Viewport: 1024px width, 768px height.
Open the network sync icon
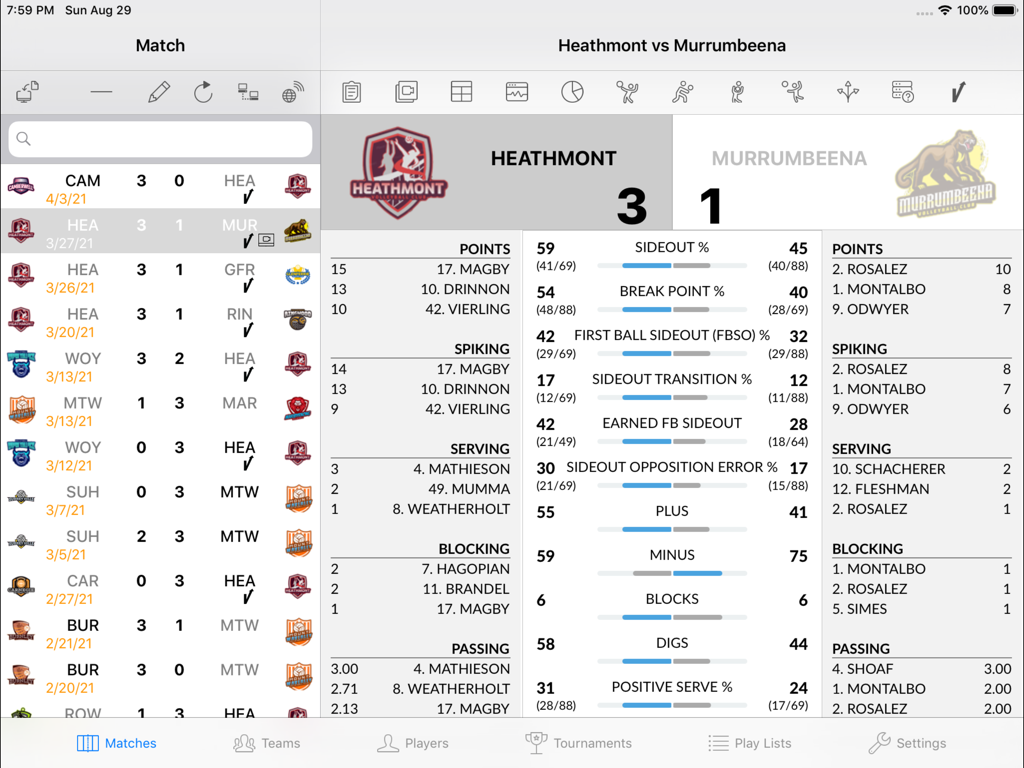[248, 91]
